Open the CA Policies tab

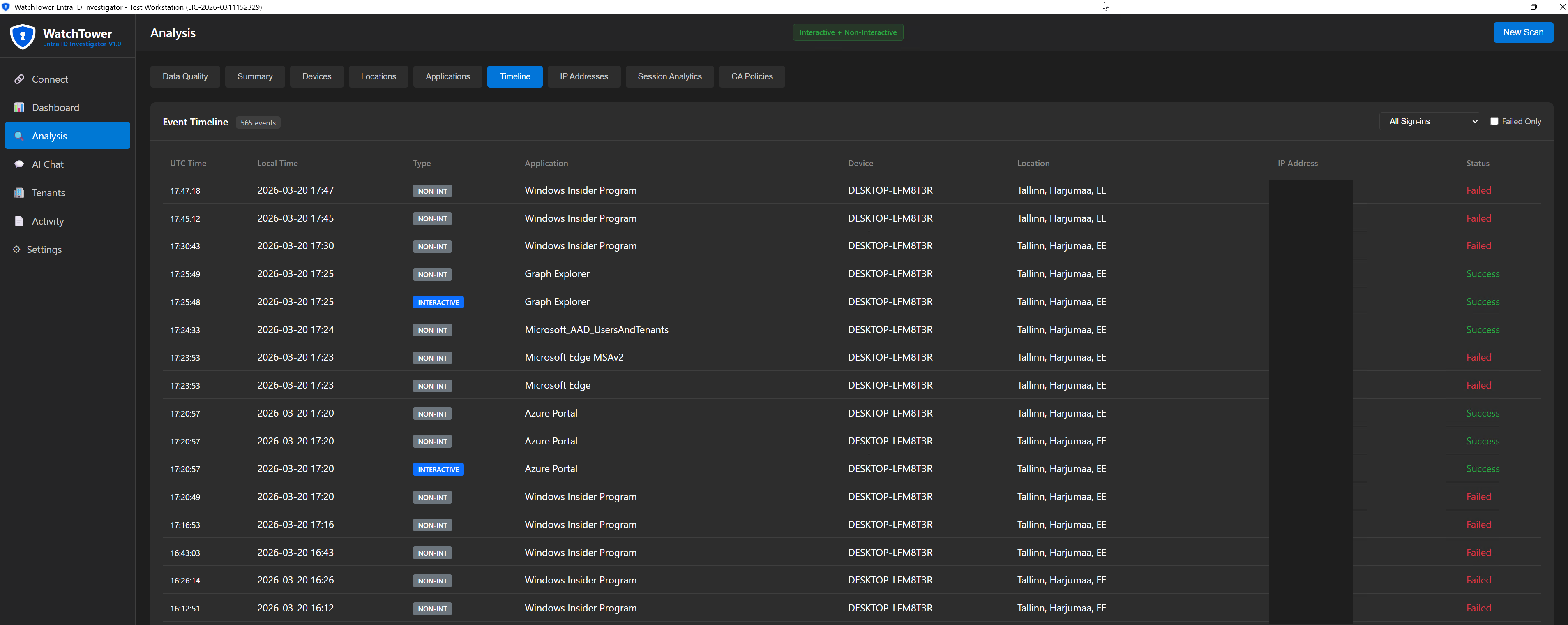751,77
